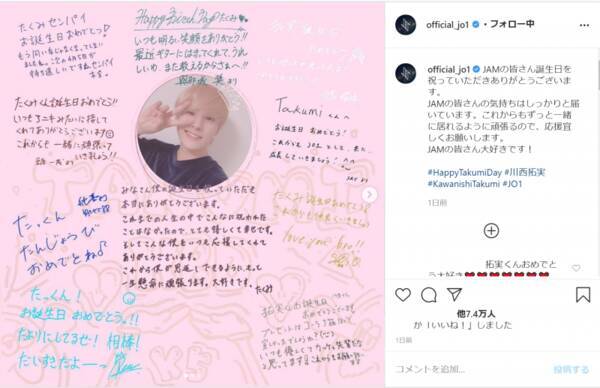The width and height of the screenshot is (600, 388).
Task: Share the post via paper plane icon
Action: [454, 294]
